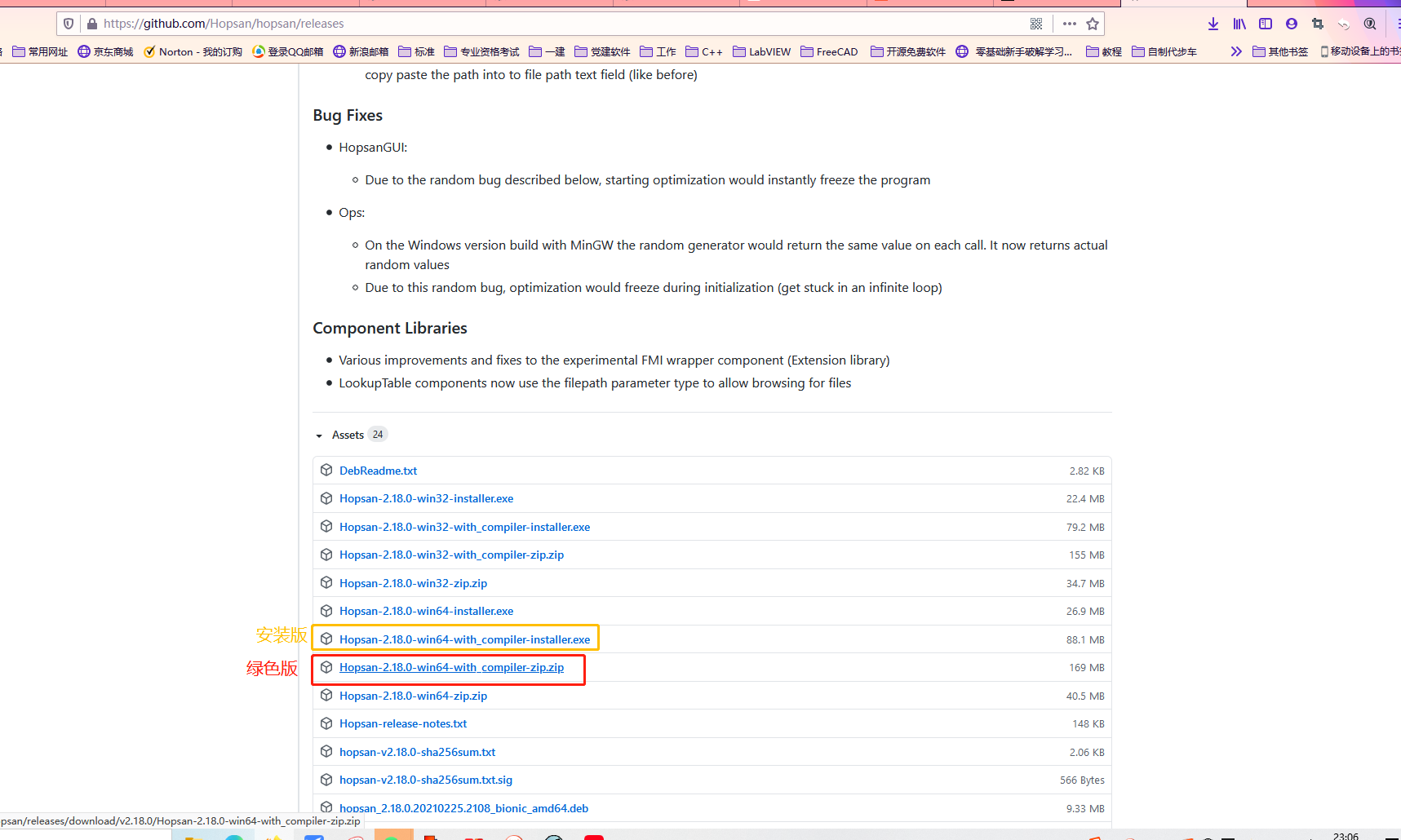Download Hopsan-2.18.0-win64-zip.zip
The image size is (1401, 840).
(x=414, y=696)
